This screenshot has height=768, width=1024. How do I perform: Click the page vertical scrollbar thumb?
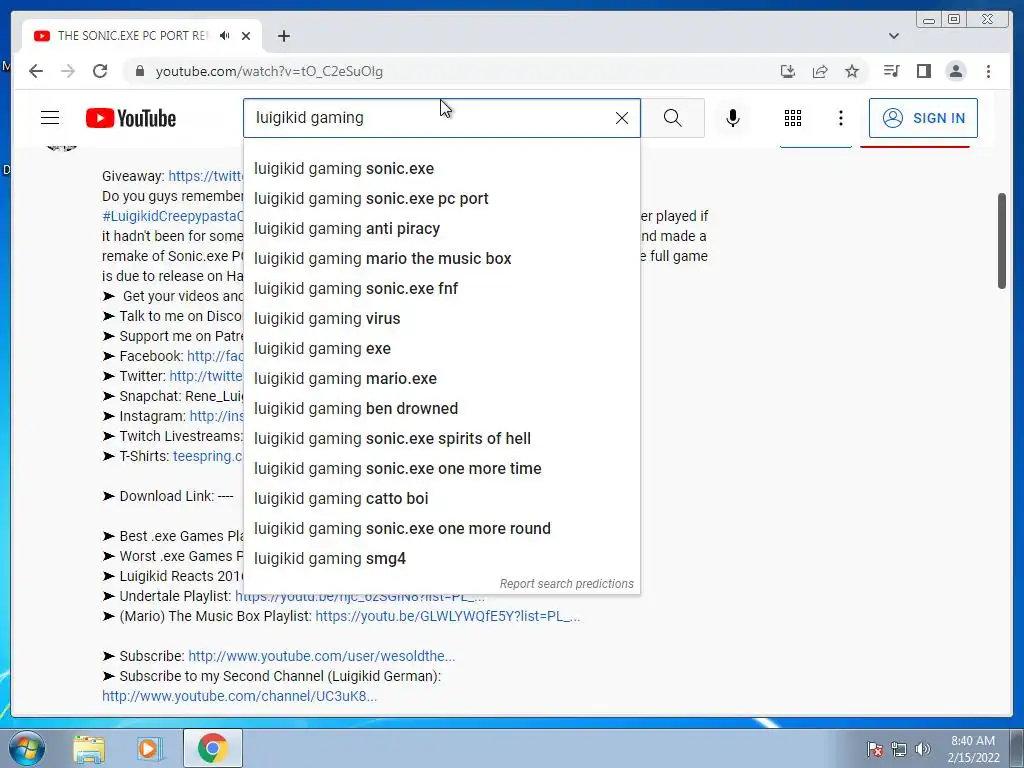click(1002, 240)
